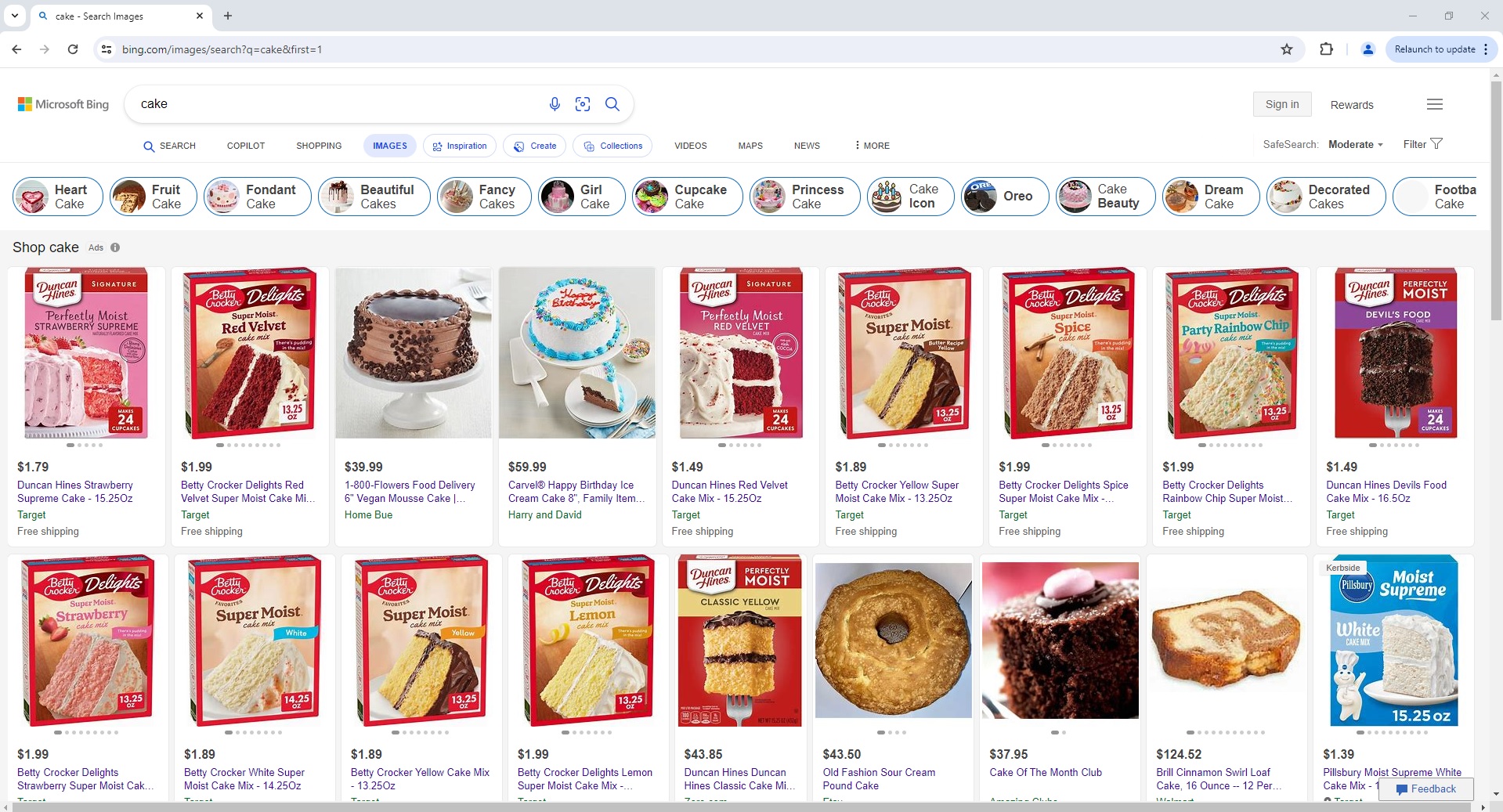Switch to the NEWS tab
The image size is (1503, 812).
click(x=807, y=146)
